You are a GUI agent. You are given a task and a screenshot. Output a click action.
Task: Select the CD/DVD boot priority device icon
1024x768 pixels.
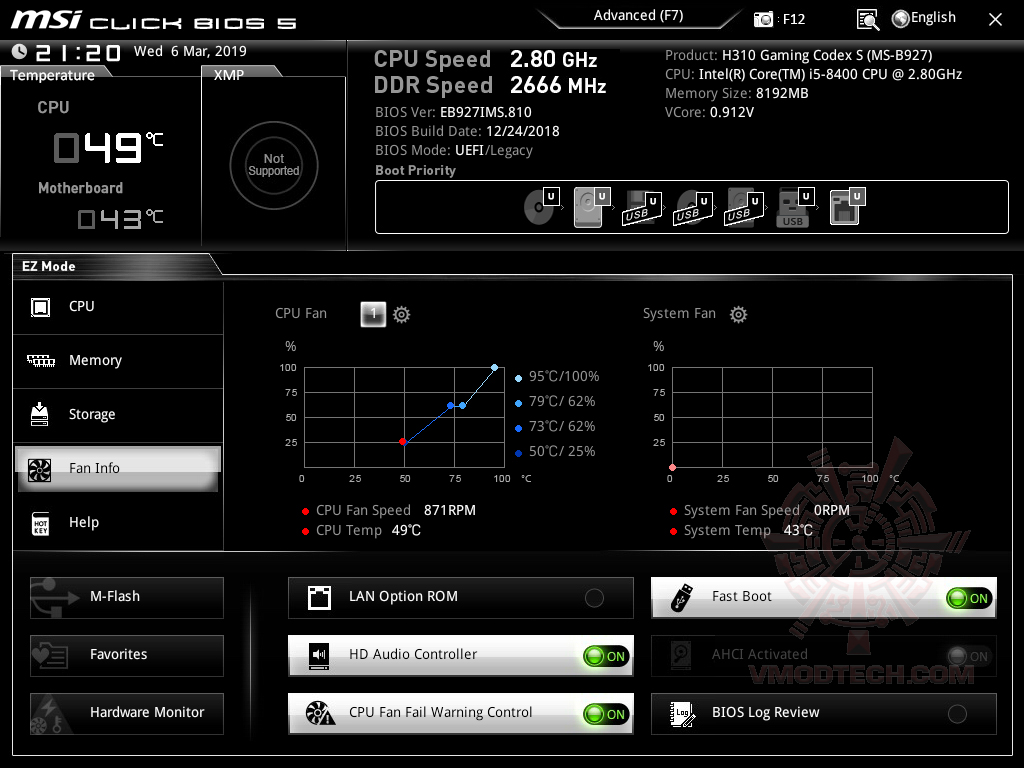click(x=542, y=206)
